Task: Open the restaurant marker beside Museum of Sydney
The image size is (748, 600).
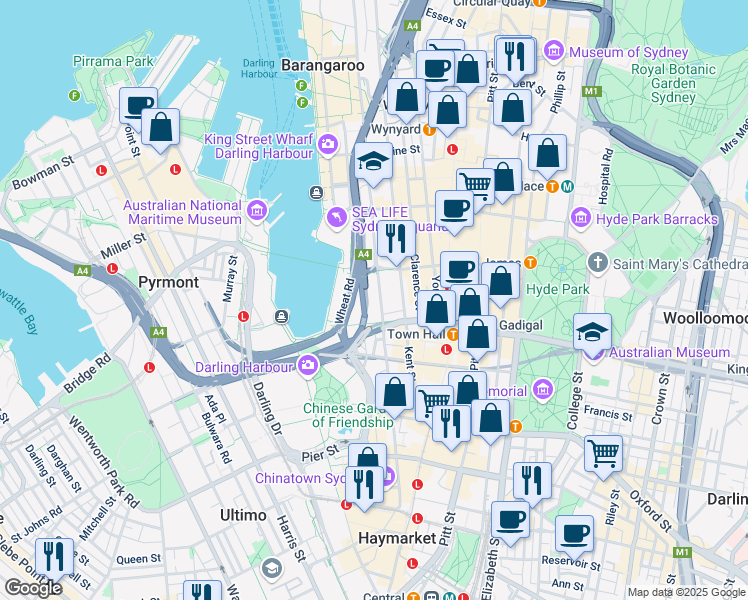Action: click(x=515, y=57)
